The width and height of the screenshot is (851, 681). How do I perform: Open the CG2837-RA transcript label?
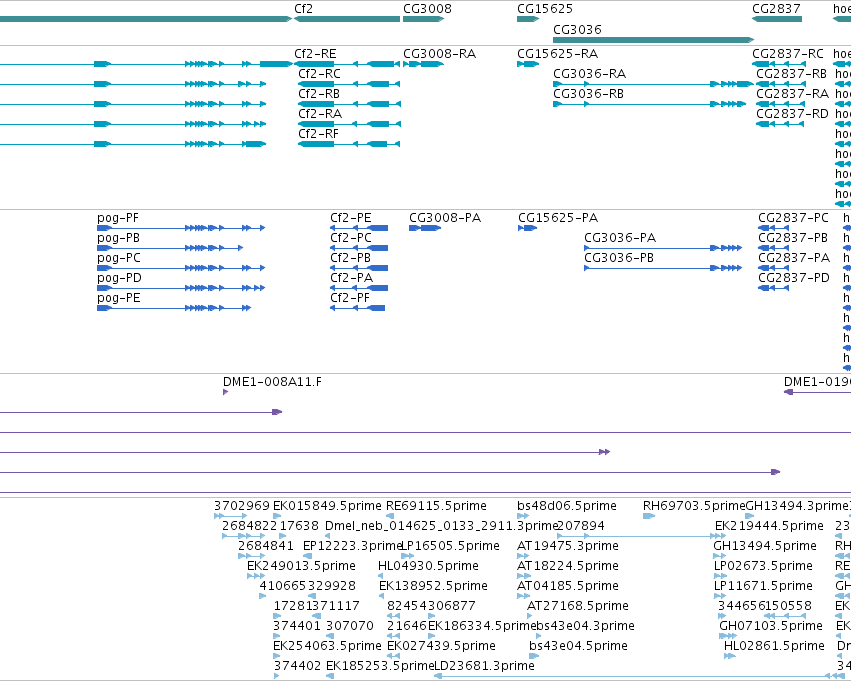click(793, 94)
